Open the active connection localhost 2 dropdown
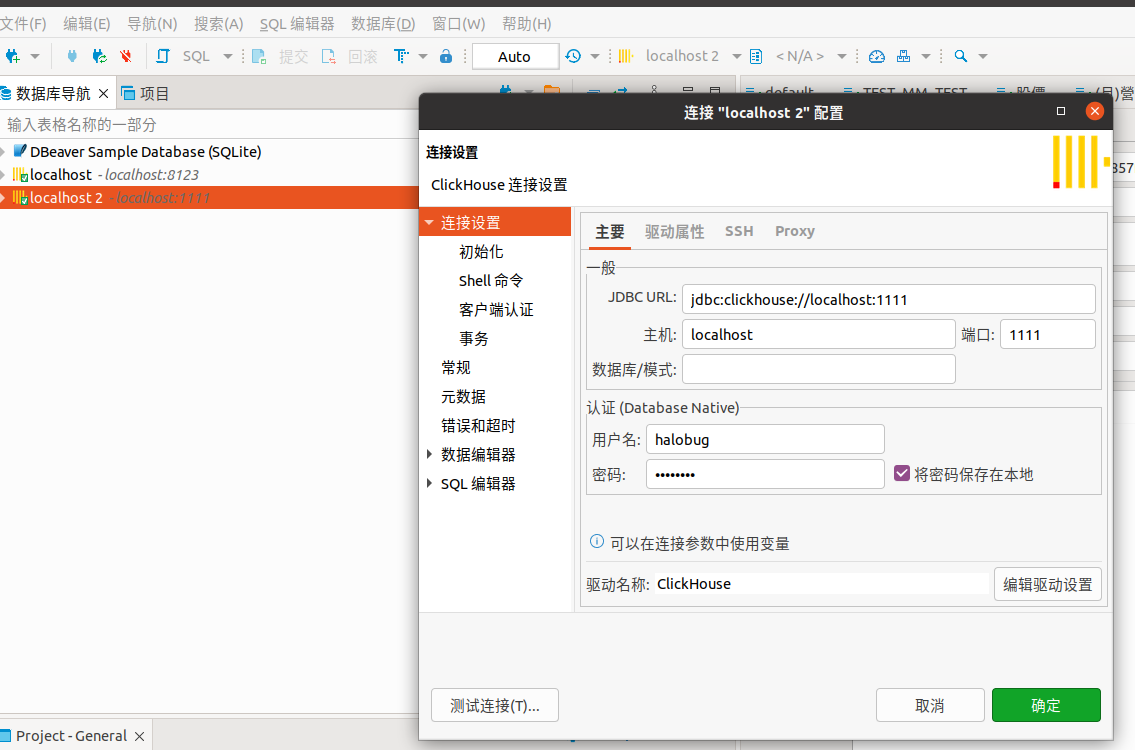1135x750 pixels. [681, 56]
